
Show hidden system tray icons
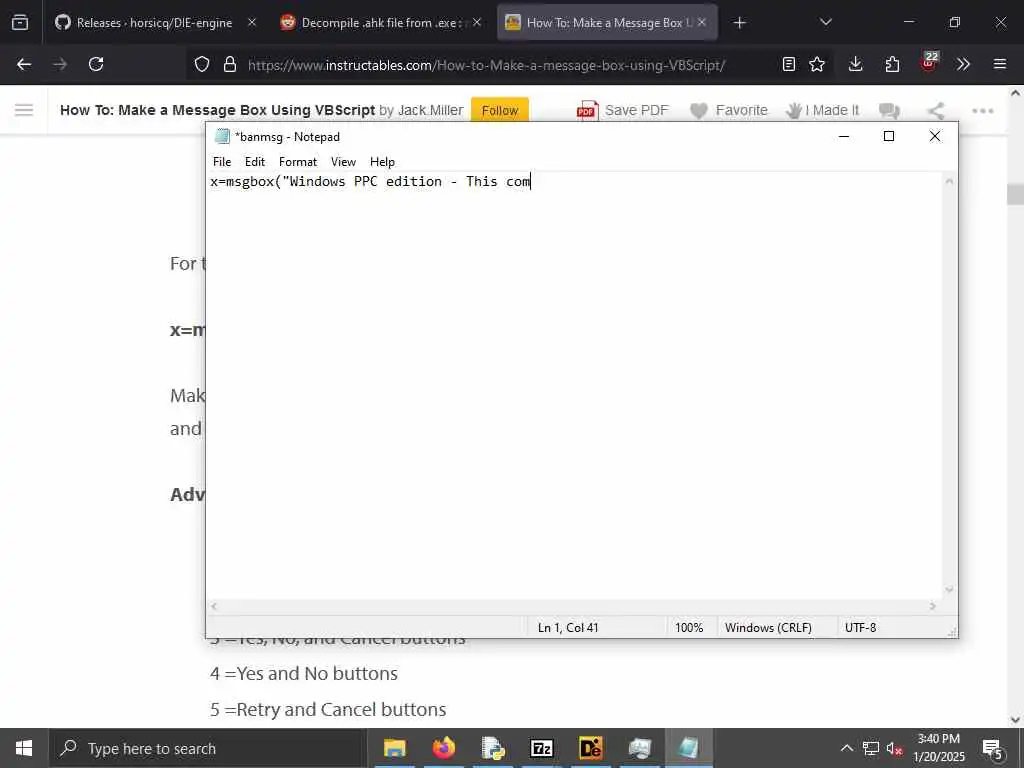coord(846,748)
